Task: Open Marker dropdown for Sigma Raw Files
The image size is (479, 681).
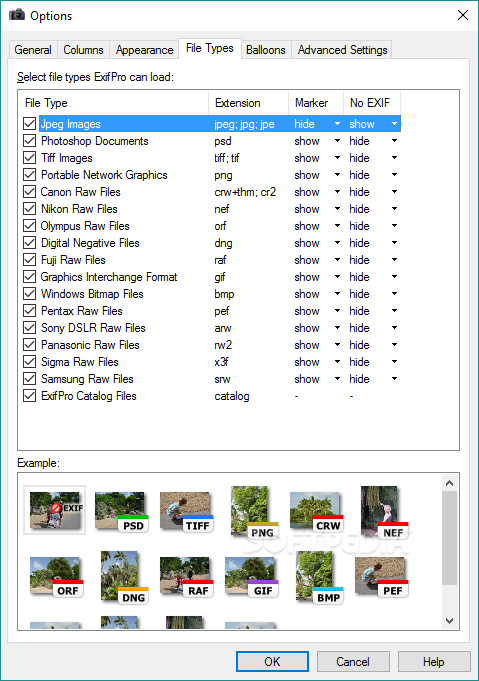Action: [337, 362]
